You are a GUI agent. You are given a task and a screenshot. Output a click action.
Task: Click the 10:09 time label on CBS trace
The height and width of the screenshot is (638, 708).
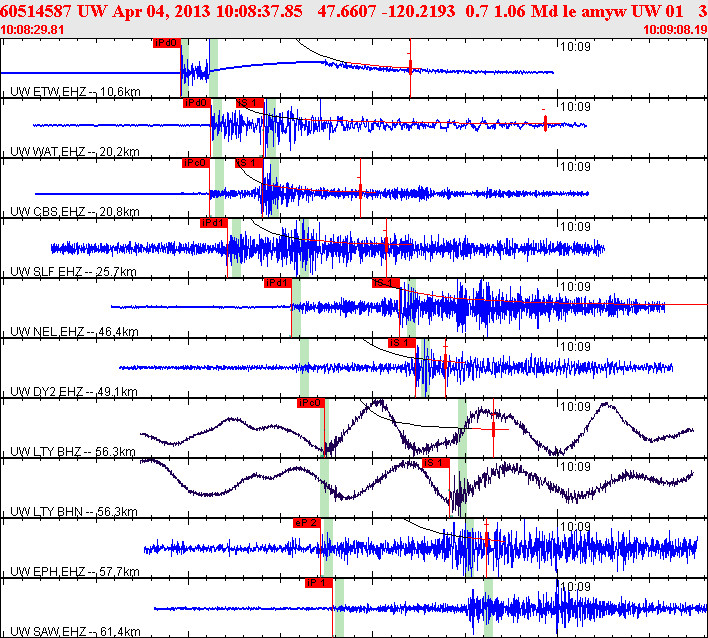(x=575, y=167)
